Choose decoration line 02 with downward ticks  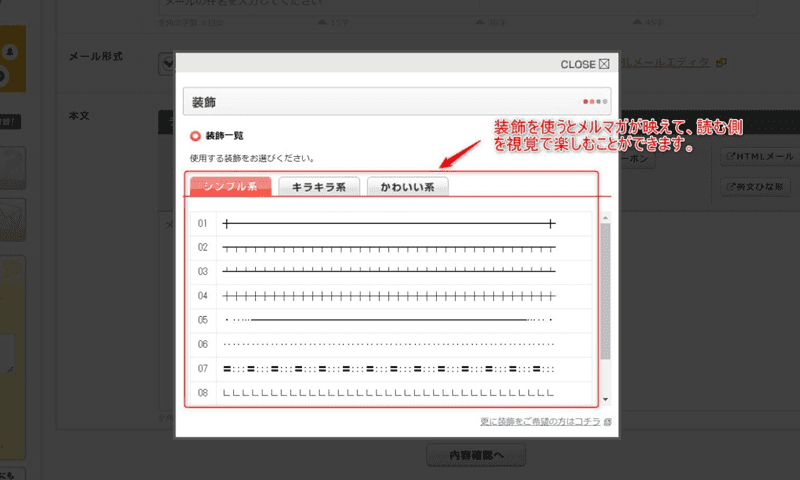pos(389,248)
